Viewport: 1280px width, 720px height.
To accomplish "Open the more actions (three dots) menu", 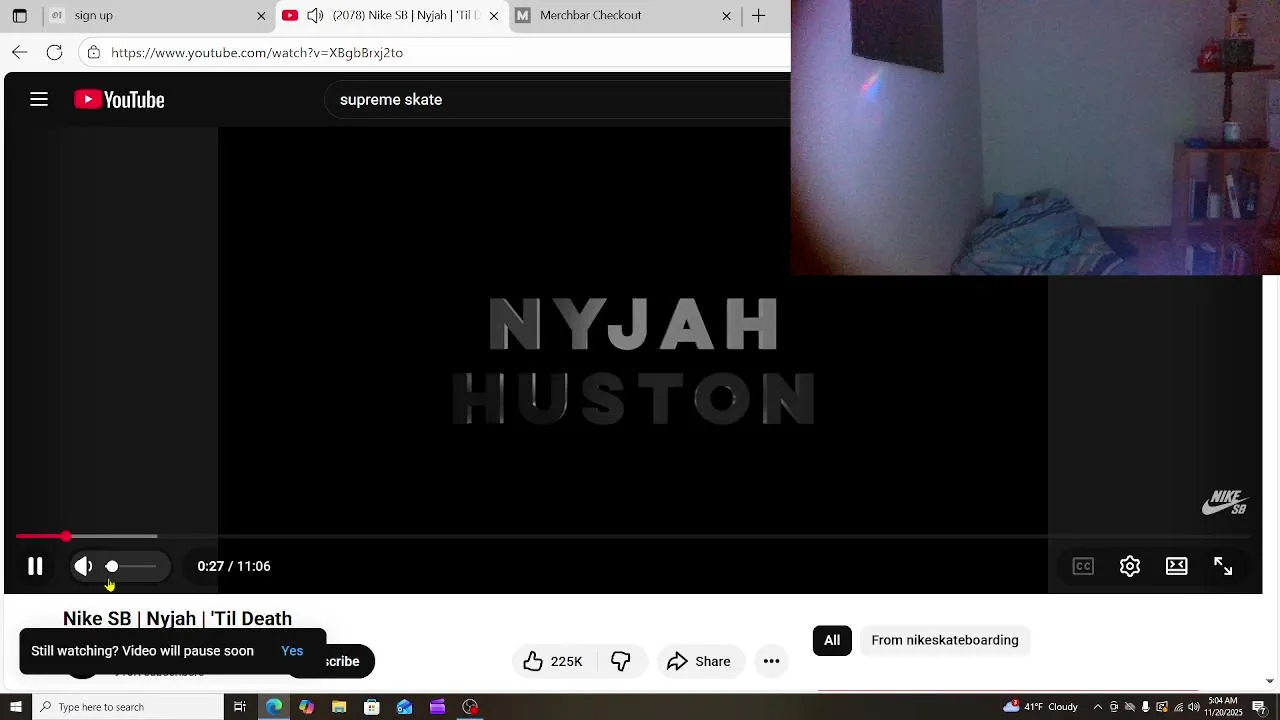I will tap(771, 661).
